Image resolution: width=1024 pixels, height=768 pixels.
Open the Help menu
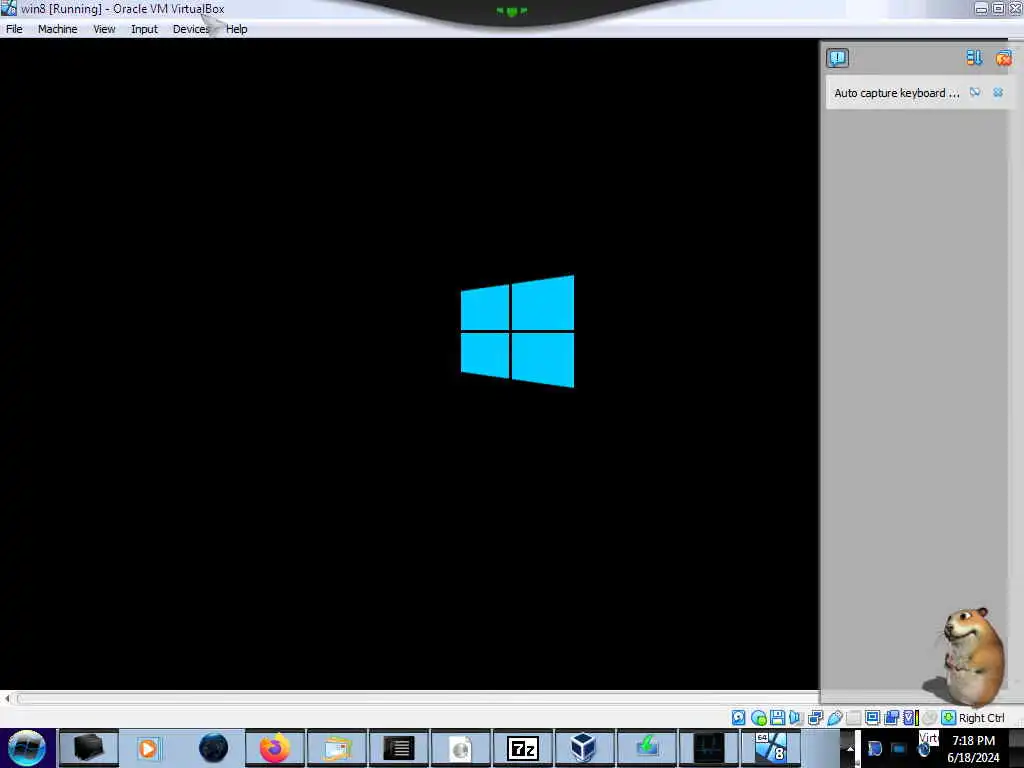236,29
